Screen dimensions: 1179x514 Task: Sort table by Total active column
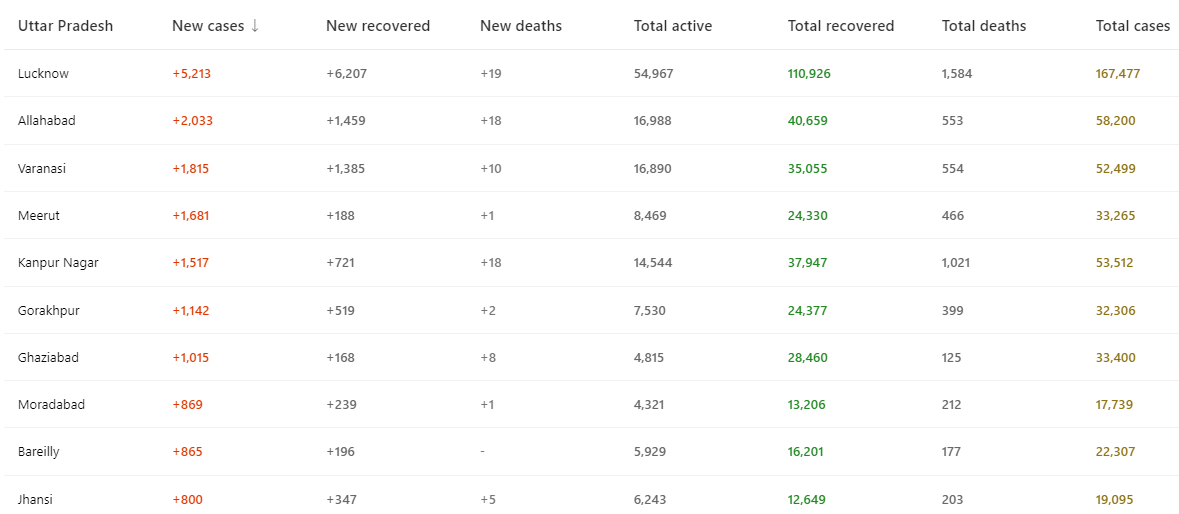tap(672, 26)
